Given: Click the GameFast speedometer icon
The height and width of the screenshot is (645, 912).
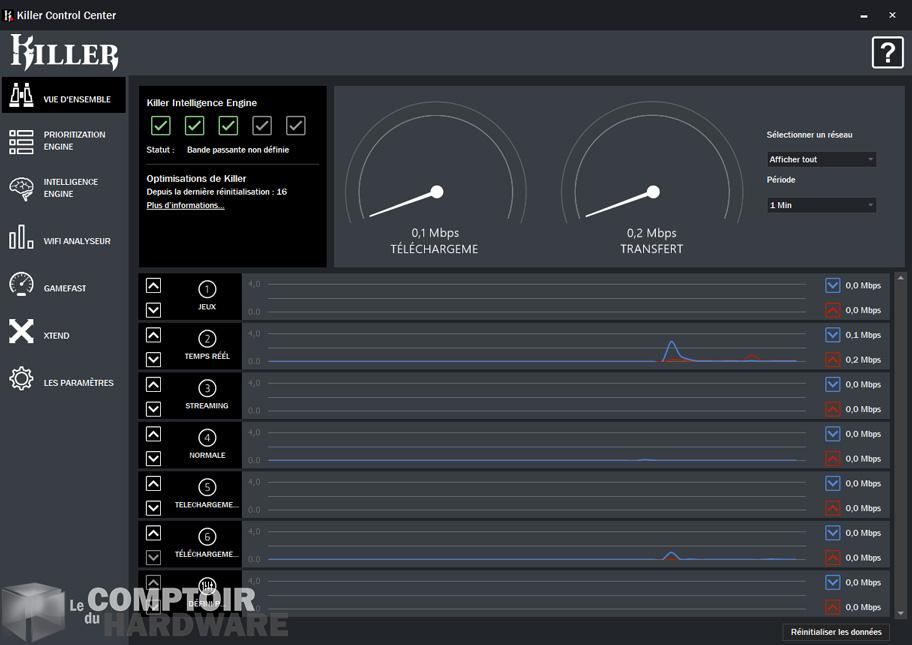Looking at the screenshot, I should 21,284.
